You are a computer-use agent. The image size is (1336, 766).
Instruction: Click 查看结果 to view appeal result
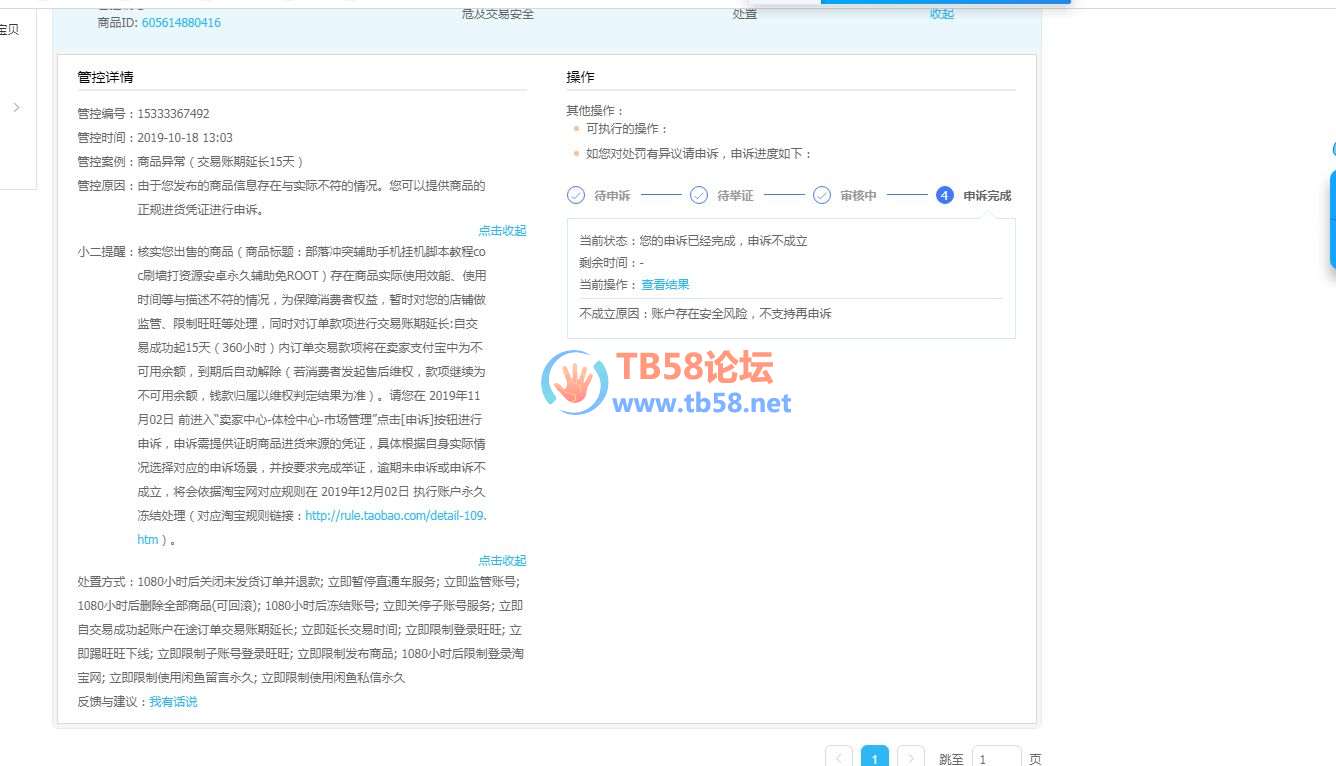click(x=665, y=285)
